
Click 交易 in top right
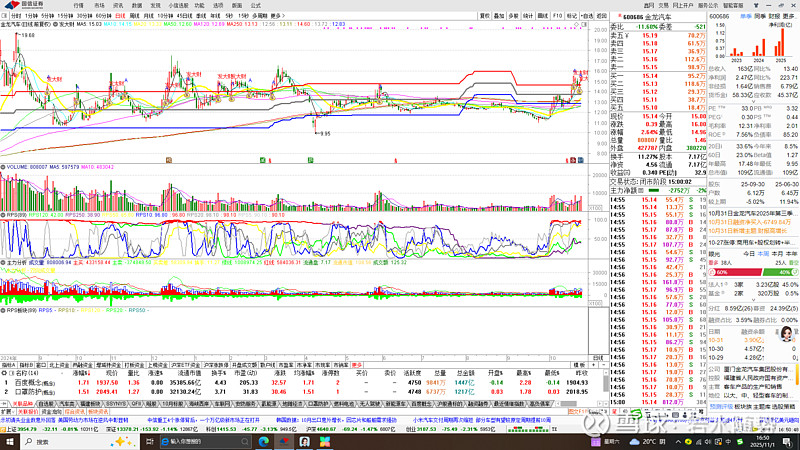(x=663, y=6)
